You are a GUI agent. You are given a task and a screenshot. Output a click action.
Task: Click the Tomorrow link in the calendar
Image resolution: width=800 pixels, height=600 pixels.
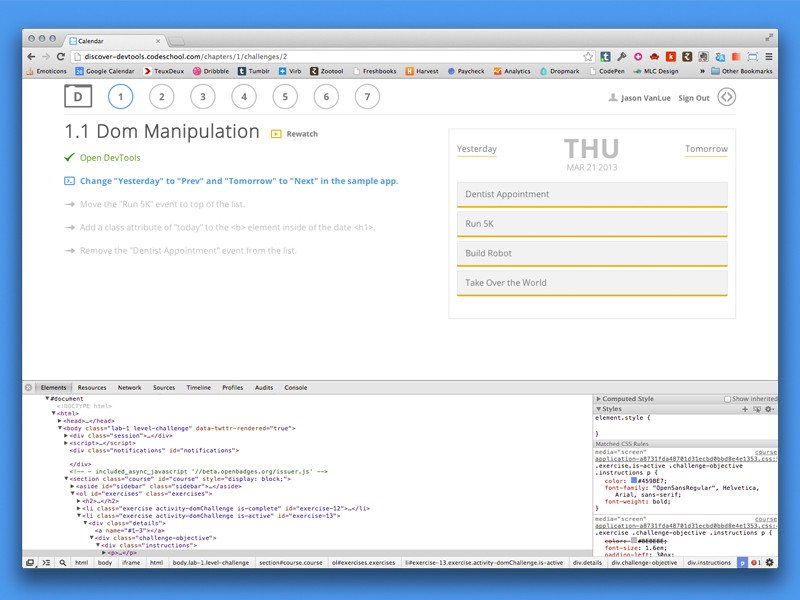tap(706, 149)
